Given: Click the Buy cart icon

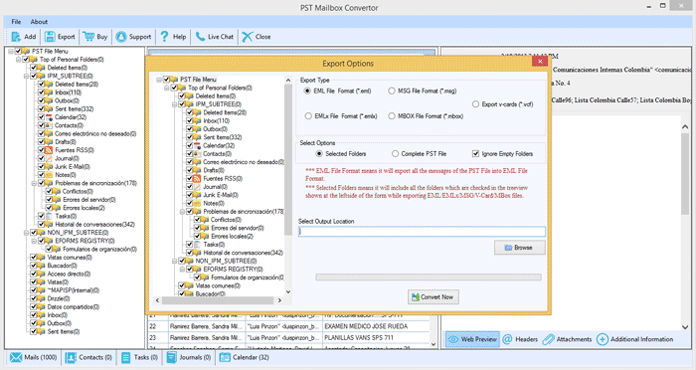Looking at the screenshot, I should pyautogui.click(x=88, y=37).
